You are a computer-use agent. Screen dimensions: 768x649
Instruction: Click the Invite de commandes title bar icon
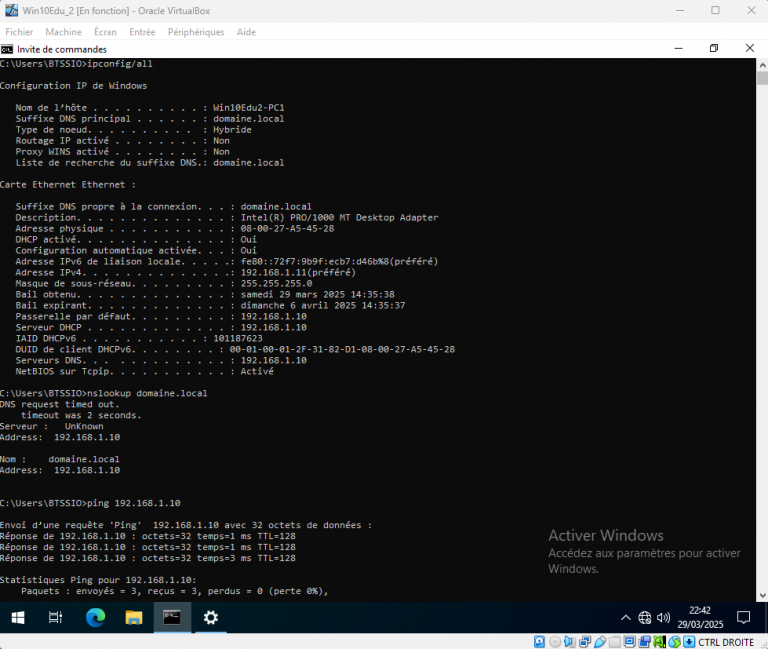(8, 49)
